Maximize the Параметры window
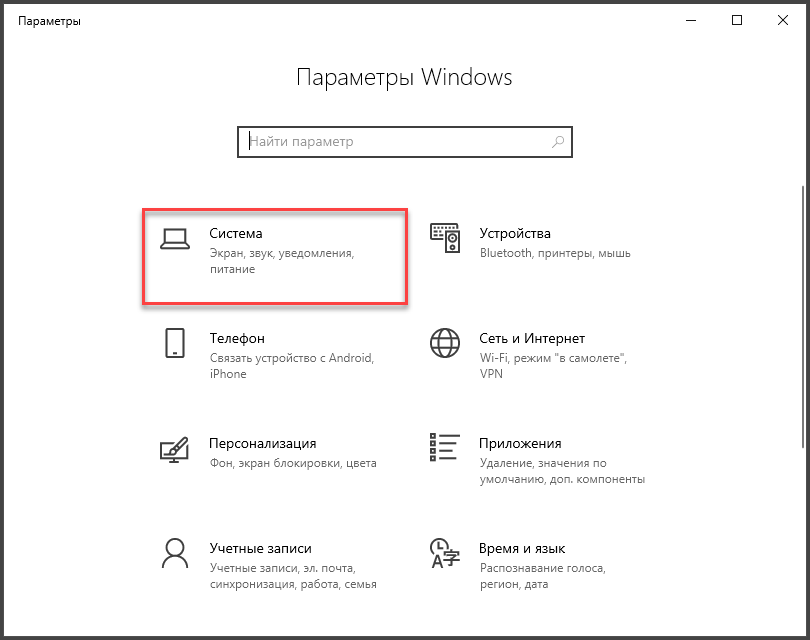 [737, 21]
